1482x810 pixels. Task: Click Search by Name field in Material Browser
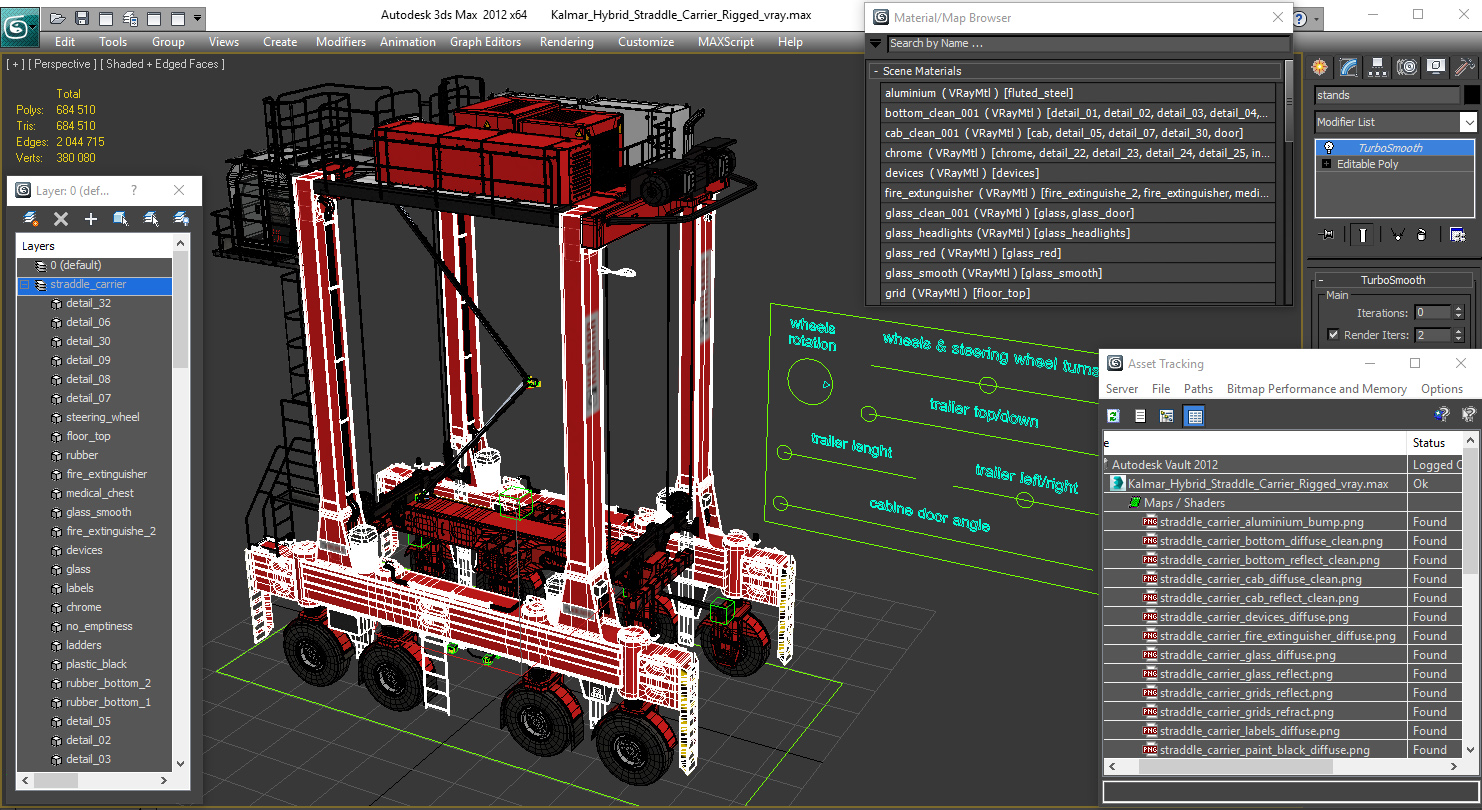1088,43
